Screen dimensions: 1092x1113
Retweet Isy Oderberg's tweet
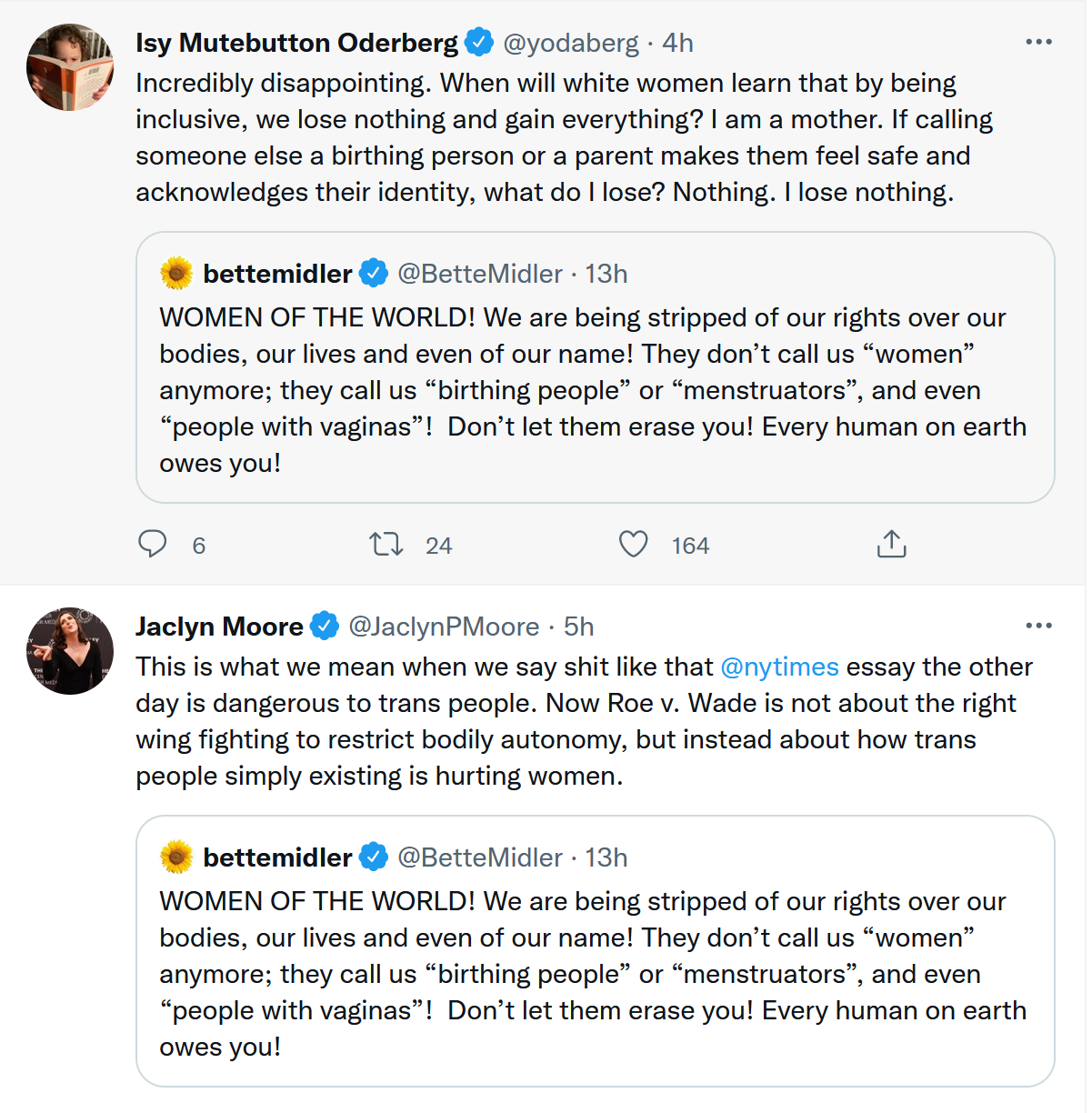click(386, 545)
